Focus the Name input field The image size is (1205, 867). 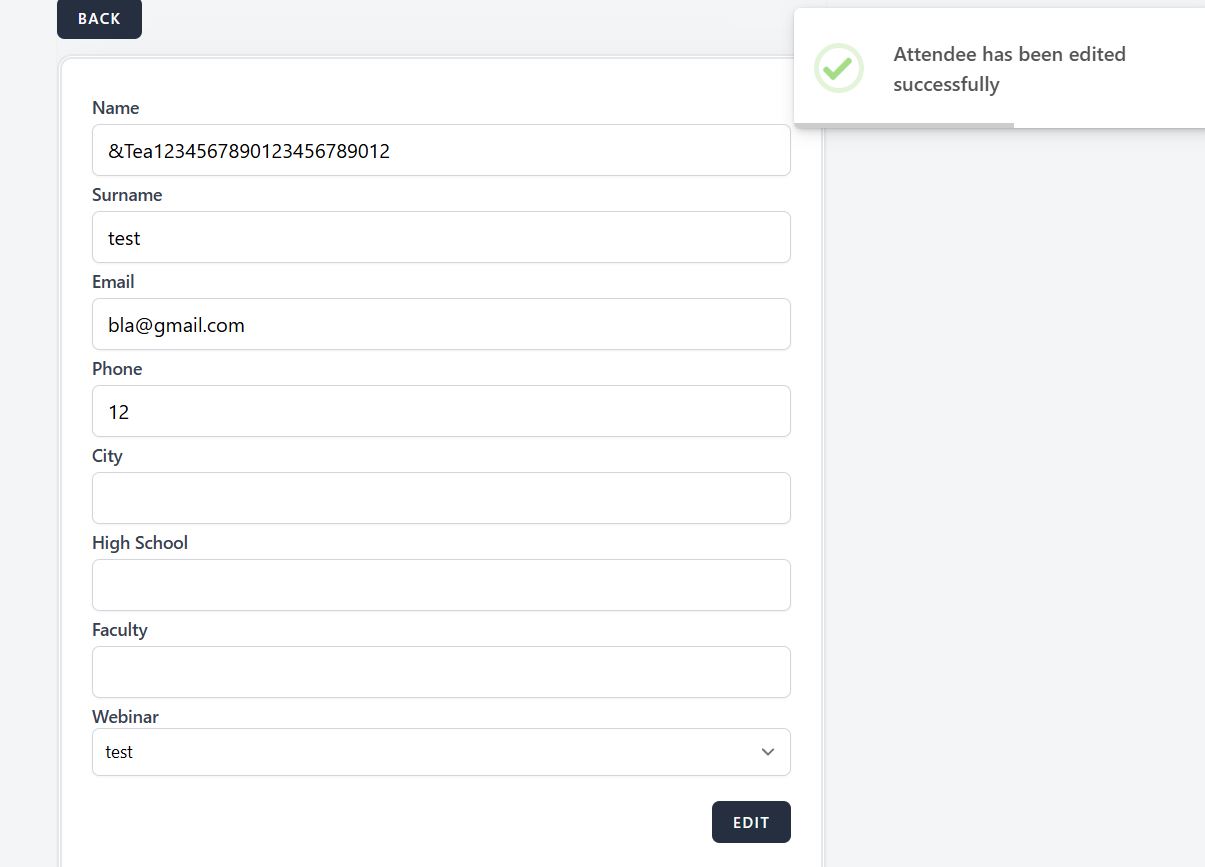[441, 151]
